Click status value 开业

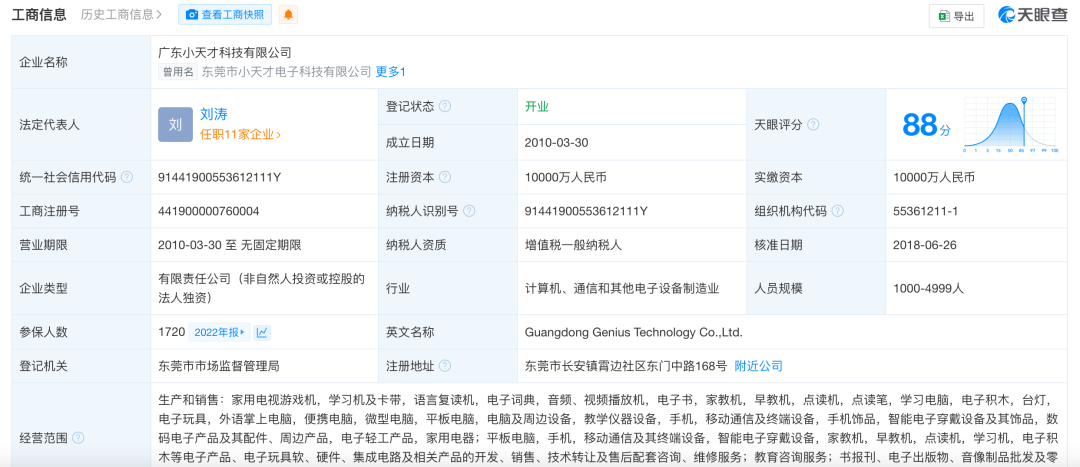click(537, 107)
